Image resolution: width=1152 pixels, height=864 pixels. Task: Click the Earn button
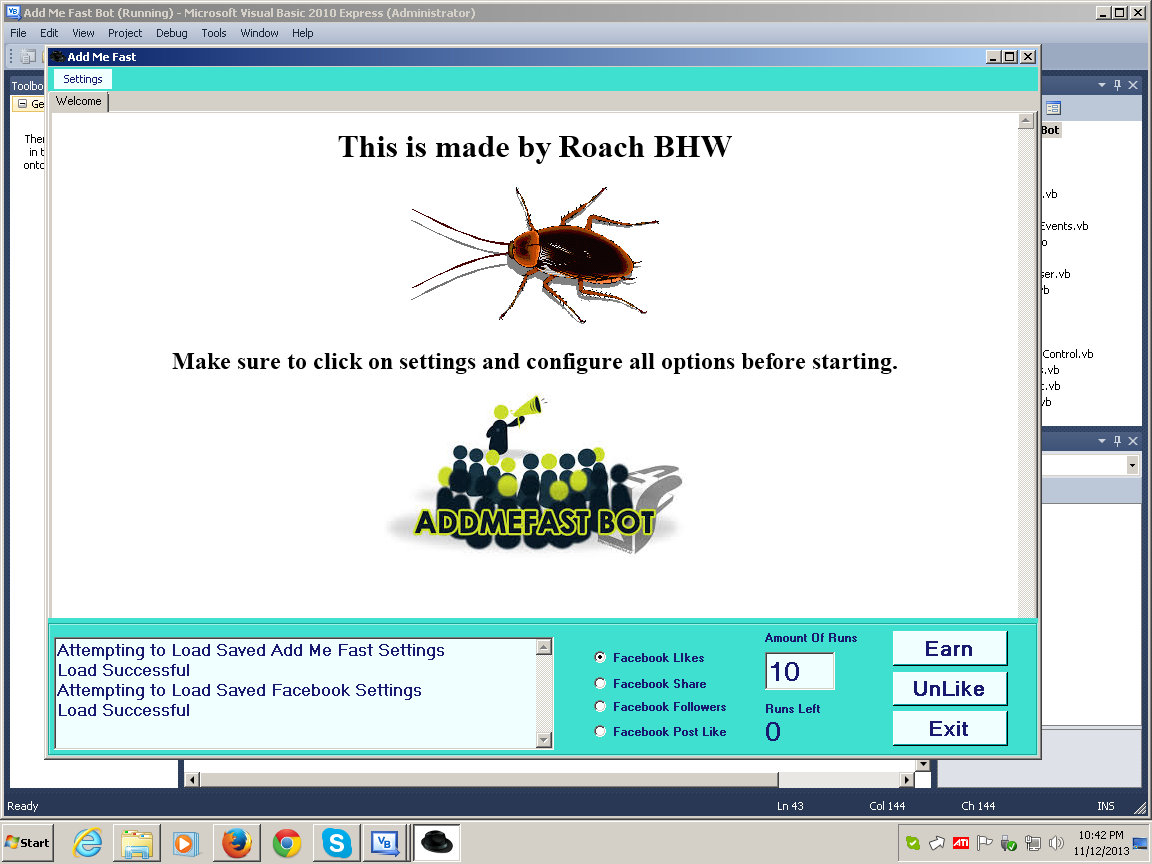(x=949, y=649)
